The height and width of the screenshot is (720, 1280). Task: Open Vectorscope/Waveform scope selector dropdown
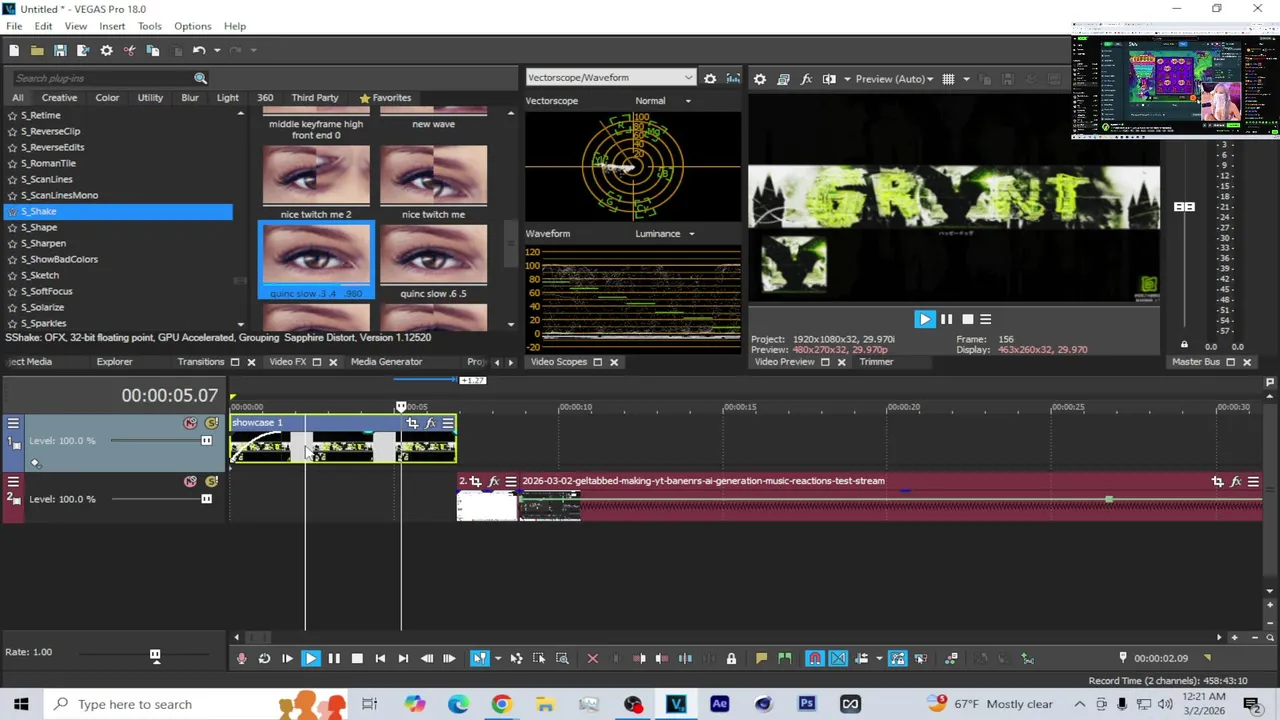610,78
